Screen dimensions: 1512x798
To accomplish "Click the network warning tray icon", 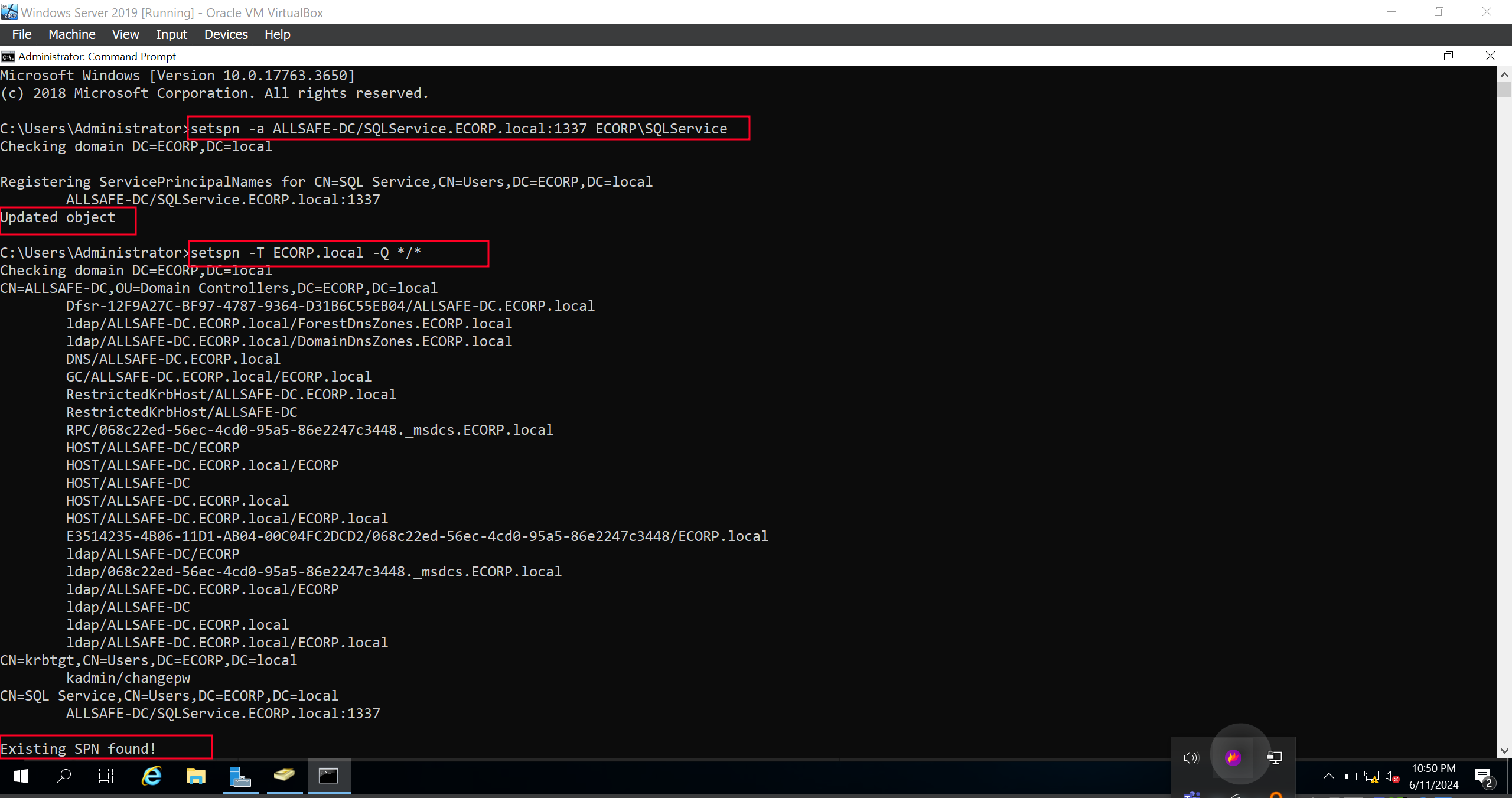I will tap(1371, 777).
